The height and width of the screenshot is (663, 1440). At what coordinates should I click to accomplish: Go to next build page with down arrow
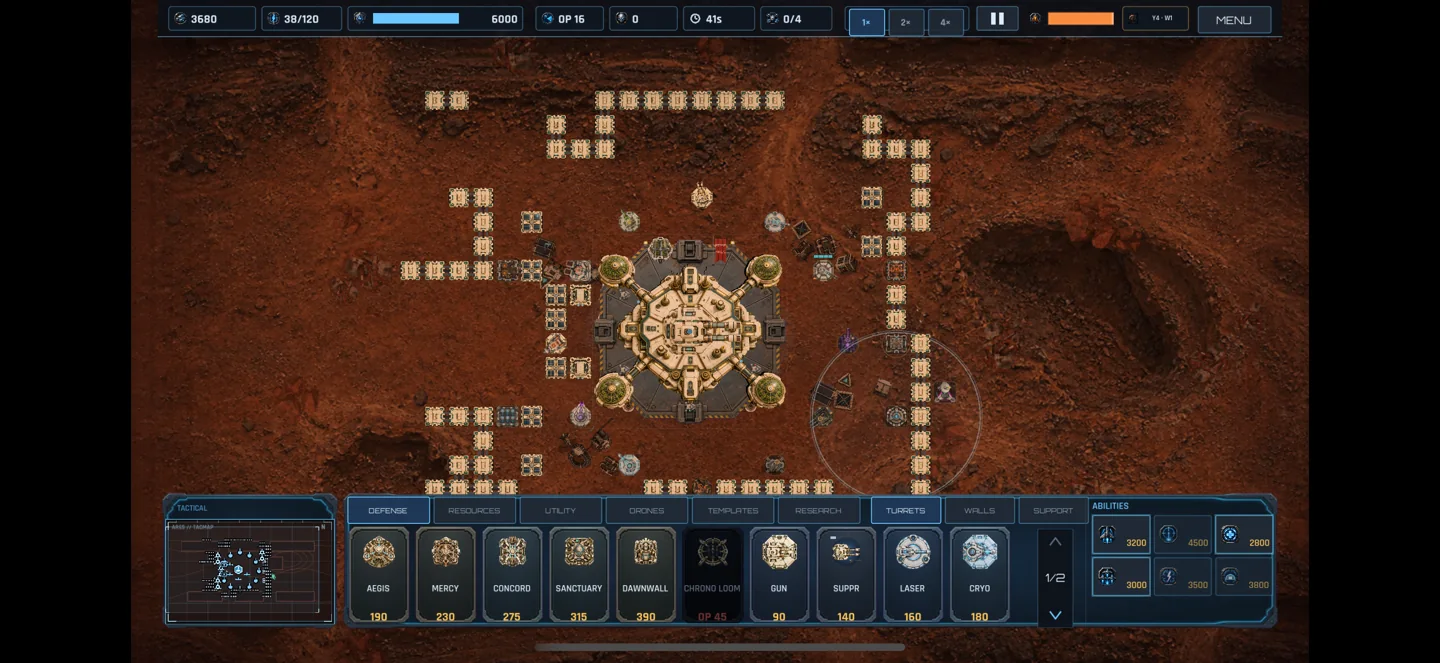point(1055,615)
